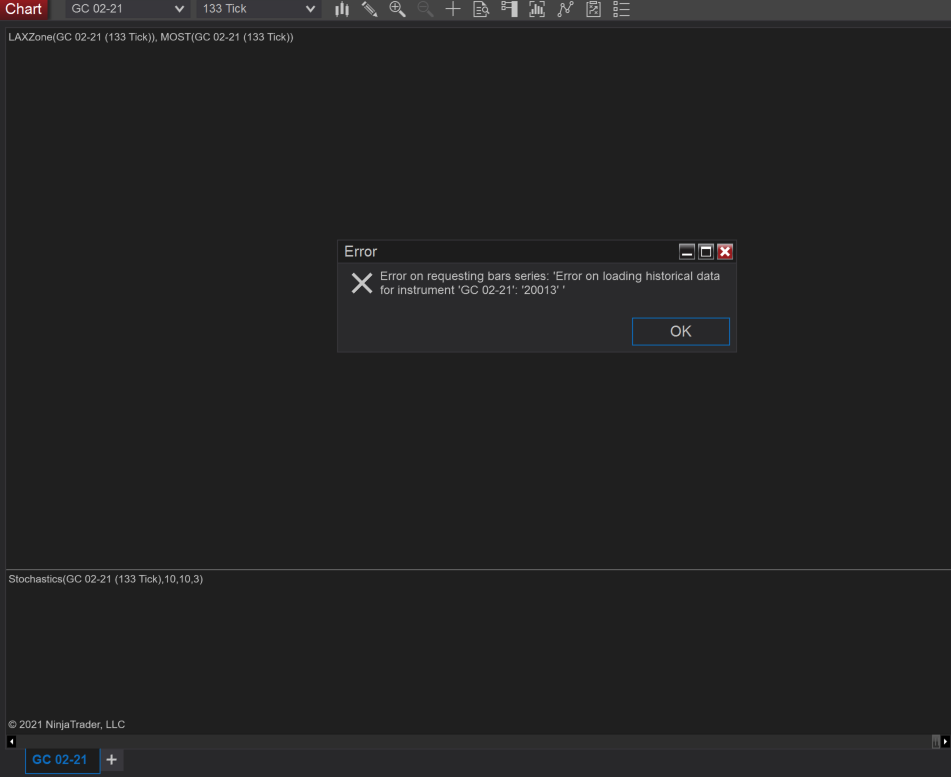Open the drawing tools pencil icon

pyautogui.click(x=369, y=9)
